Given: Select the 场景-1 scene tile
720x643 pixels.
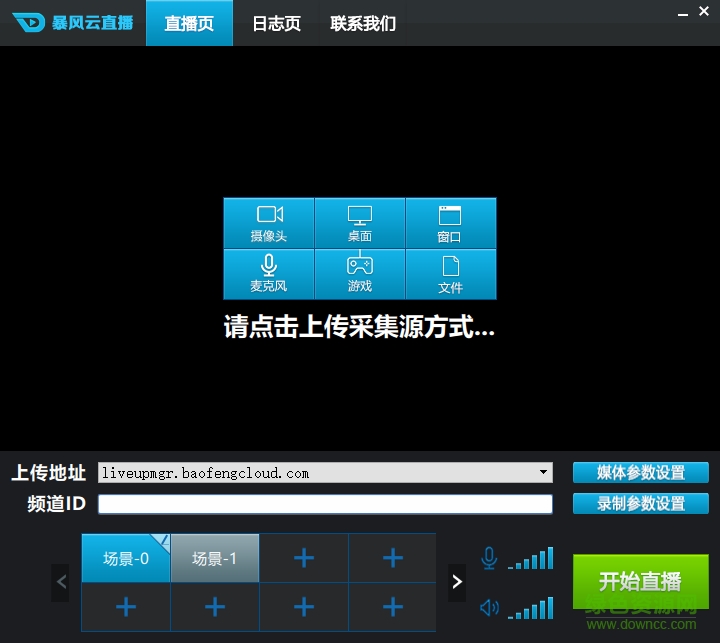Looking at the screenshot, I should pos(214,558).
